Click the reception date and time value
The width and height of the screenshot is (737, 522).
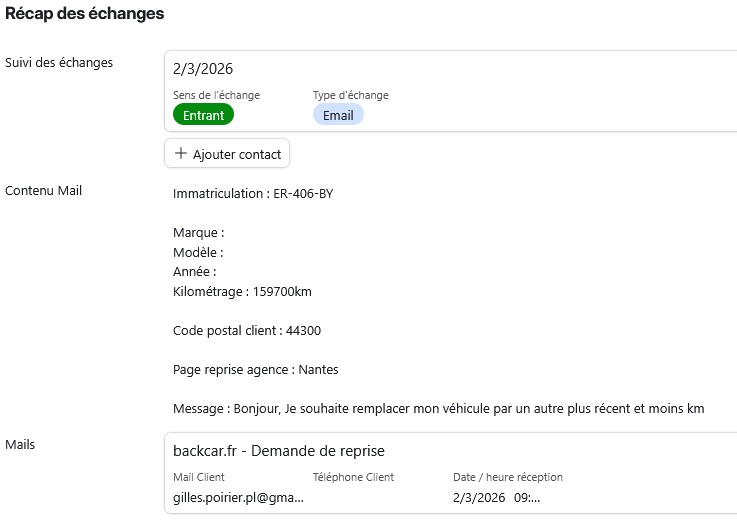503,497
